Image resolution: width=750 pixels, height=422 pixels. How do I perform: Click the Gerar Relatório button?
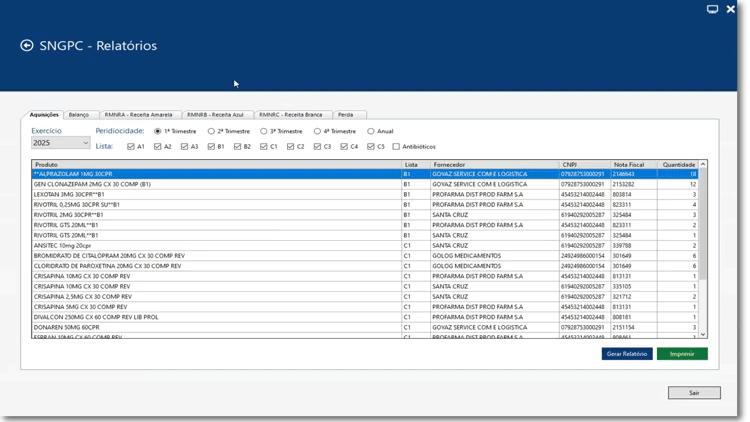(627, 354)
